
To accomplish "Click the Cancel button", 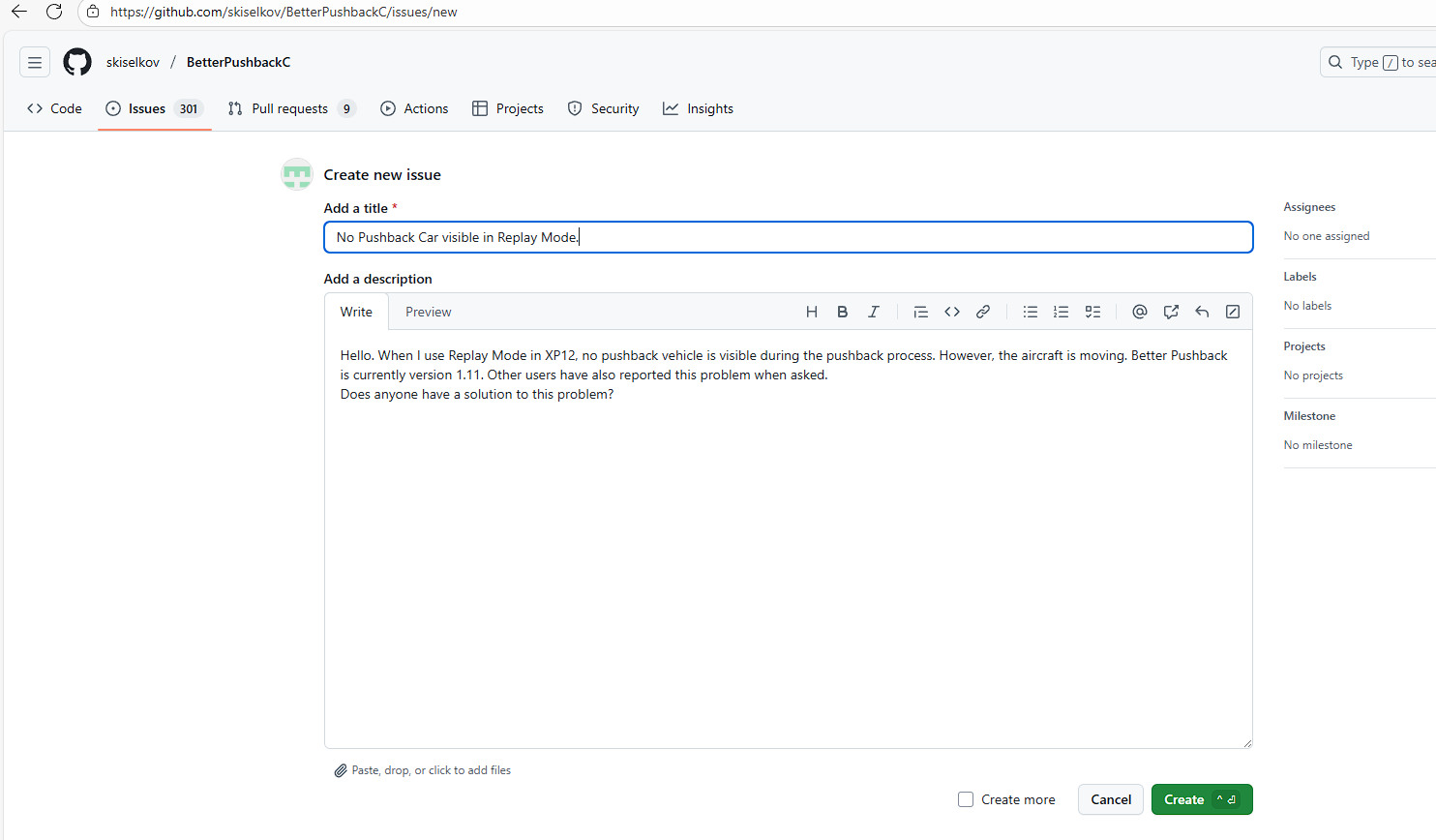I will (1111, 799).
